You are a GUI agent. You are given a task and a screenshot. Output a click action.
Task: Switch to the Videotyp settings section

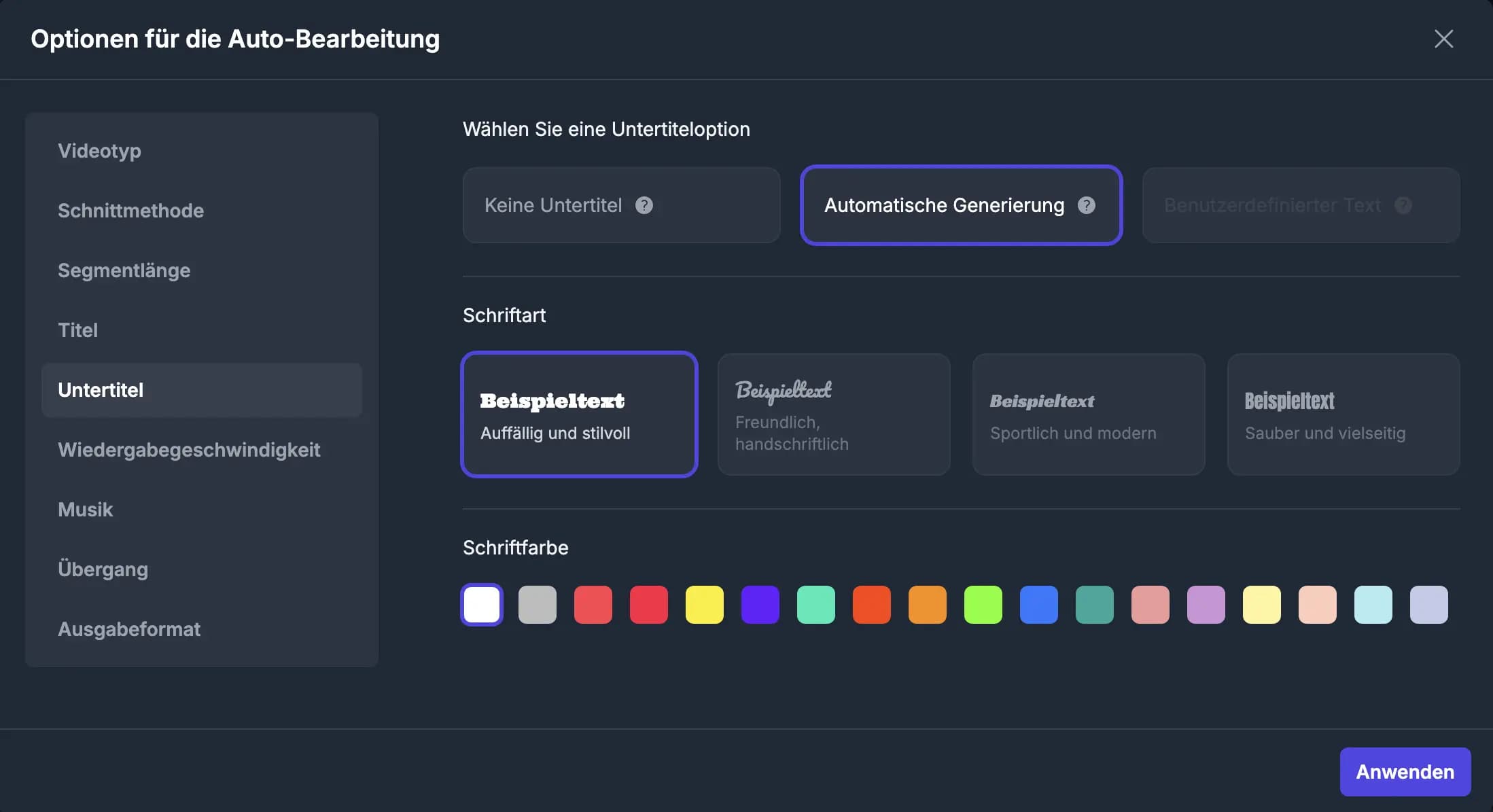tap(100, 151)
